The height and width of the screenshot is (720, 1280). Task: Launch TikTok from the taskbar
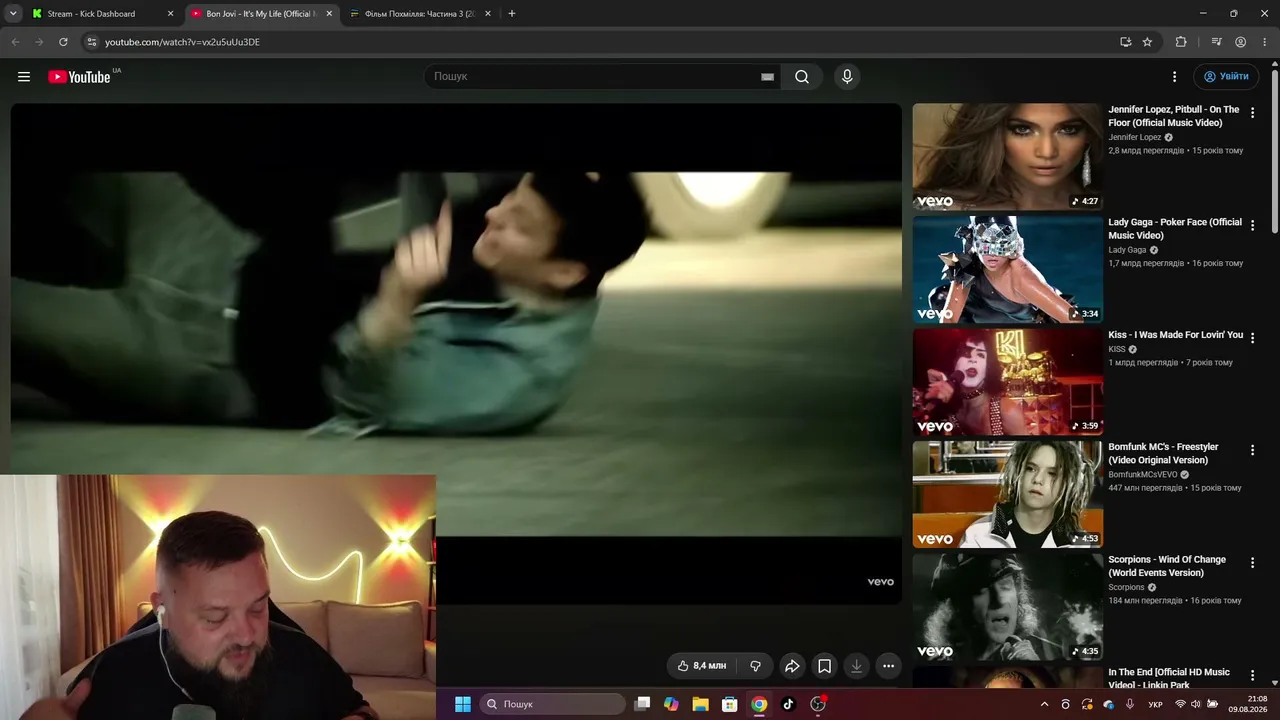pos(788,704)
